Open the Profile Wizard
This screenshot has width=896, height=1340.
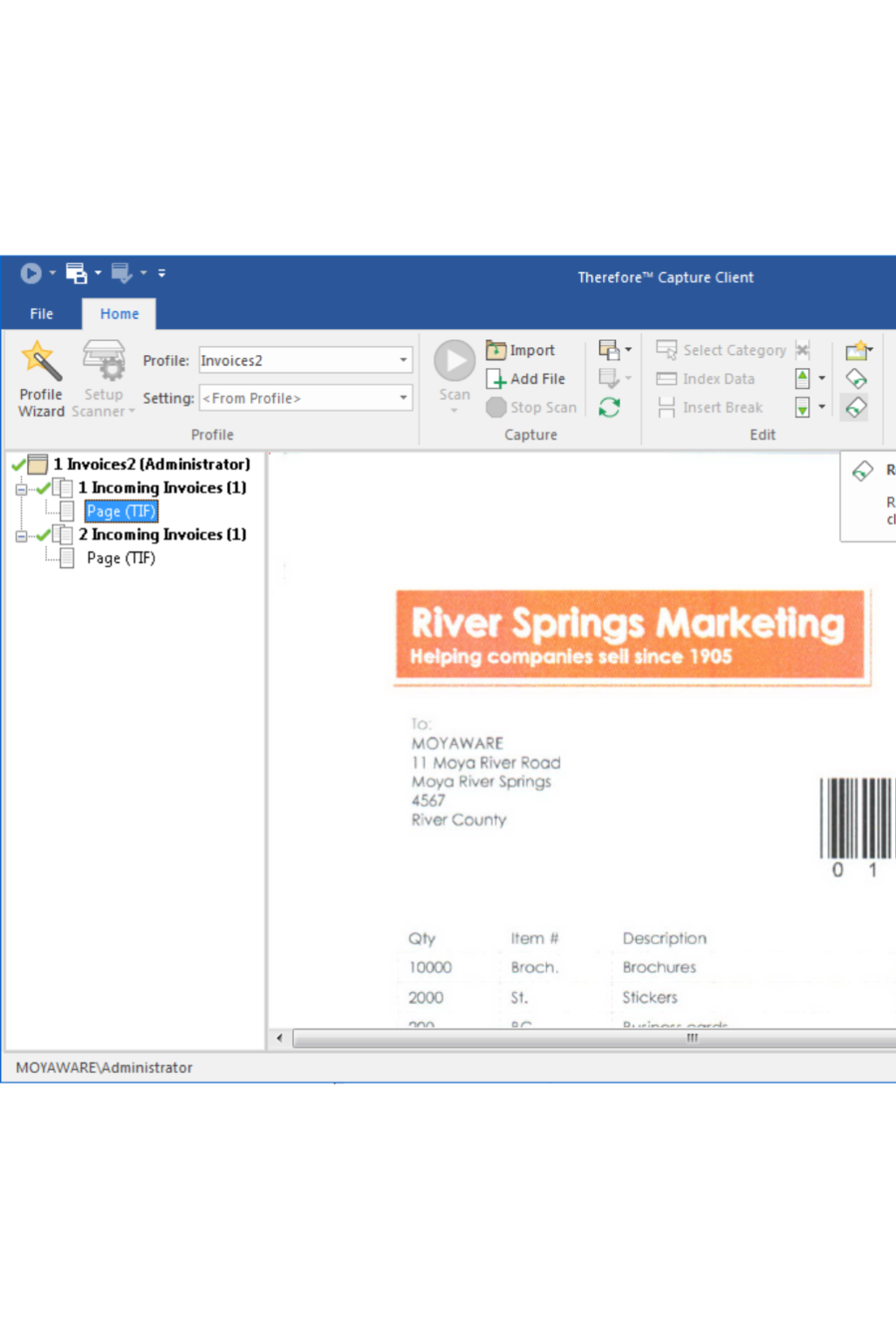coord(41,379)
